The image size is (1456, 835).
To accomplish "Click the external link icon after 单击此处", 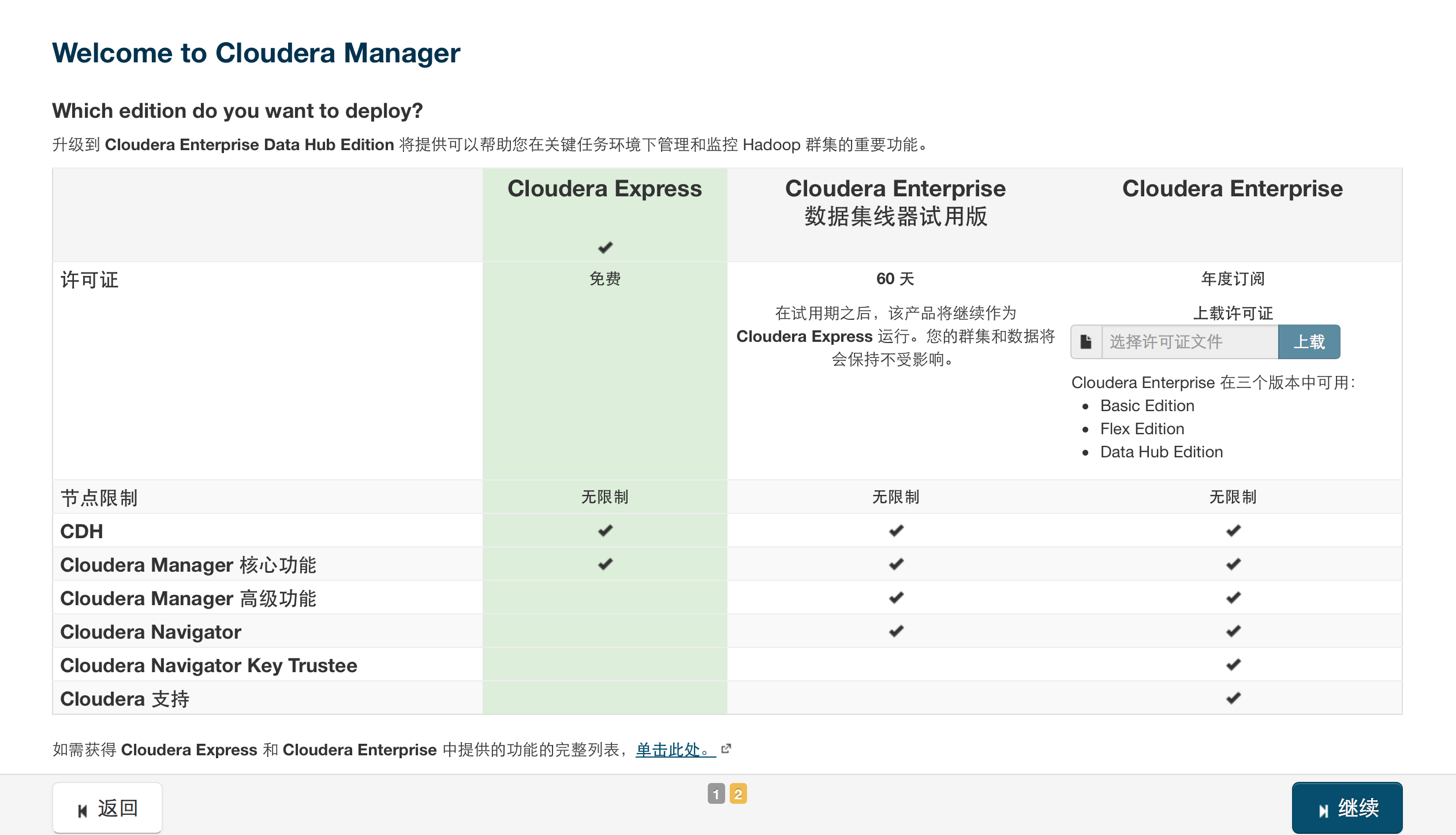I will (x=726, y=749).
